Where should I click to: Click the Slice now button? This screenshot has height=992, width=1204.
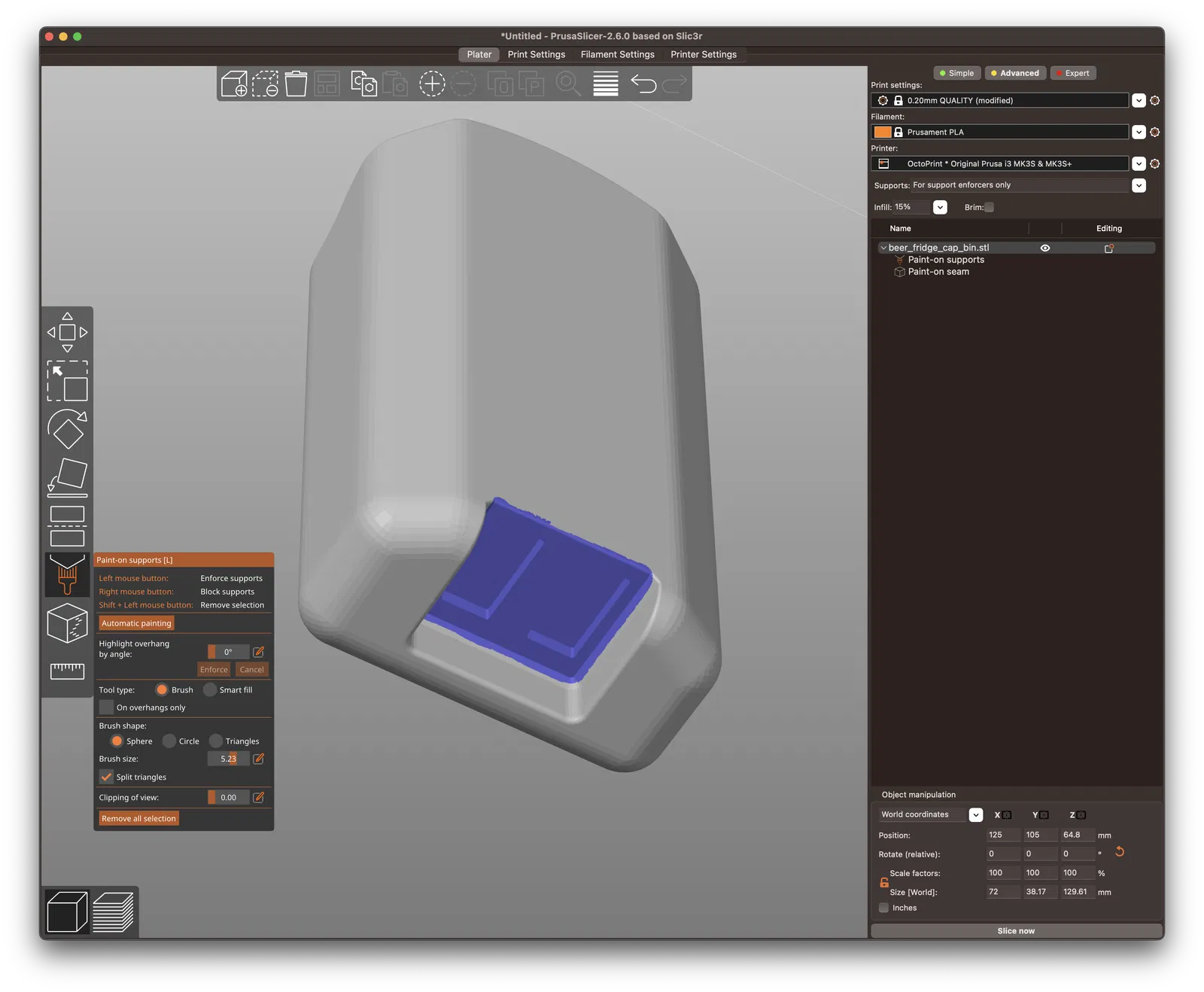tap(1017, 931)
